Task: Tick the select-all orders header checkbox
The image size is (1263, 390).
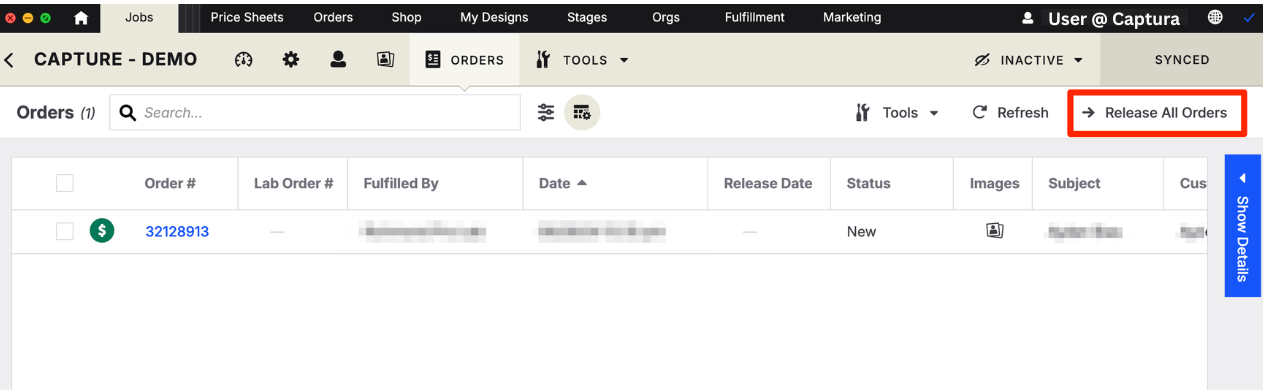Action: (x=65, y=183)
